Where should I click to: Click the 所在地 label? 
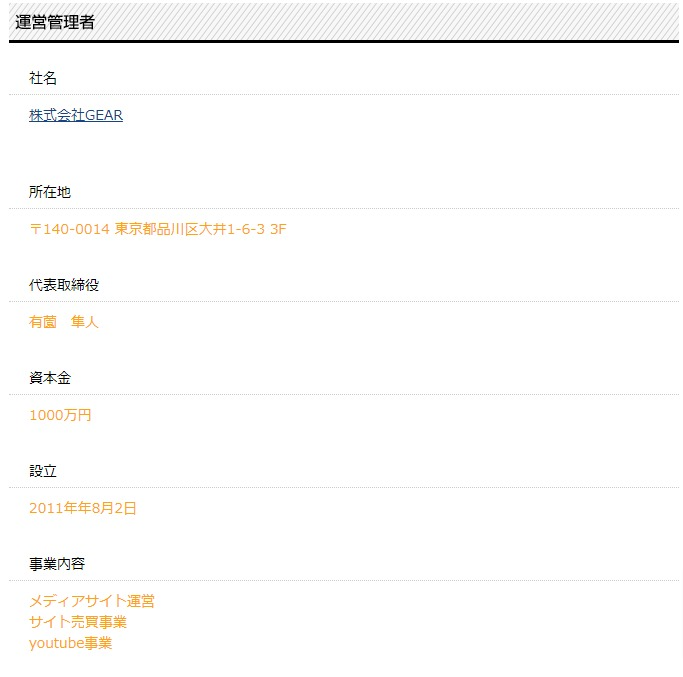50,192
